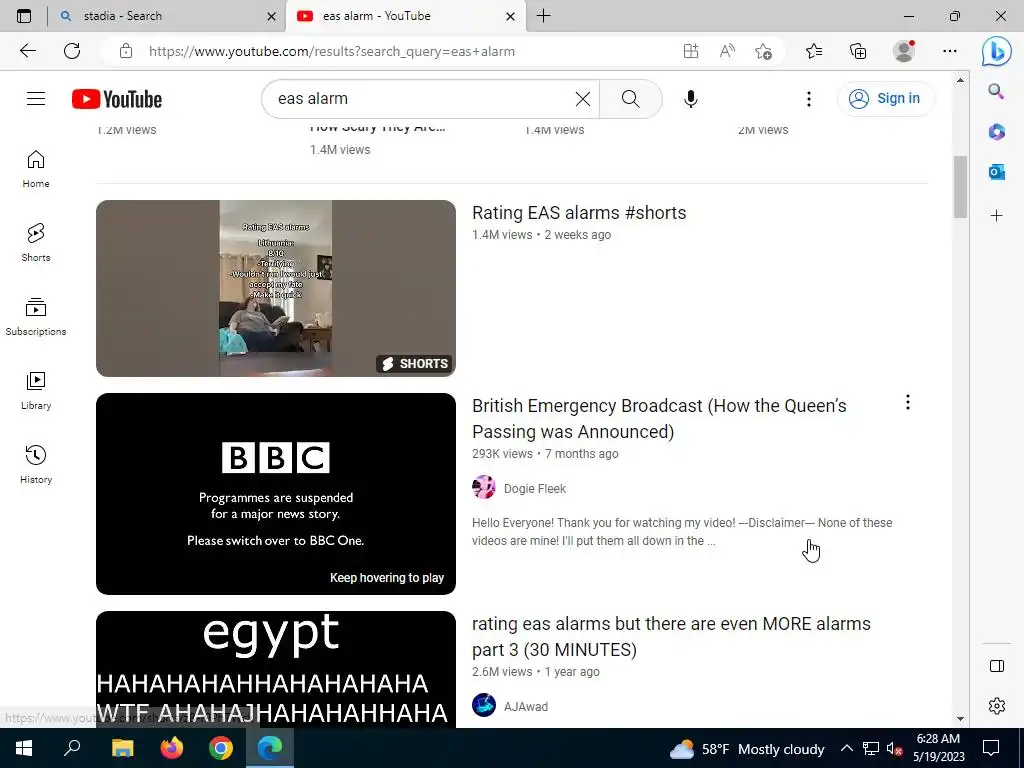
Task: Launch File Explorer from the taskbar
Action: [122, 748]
